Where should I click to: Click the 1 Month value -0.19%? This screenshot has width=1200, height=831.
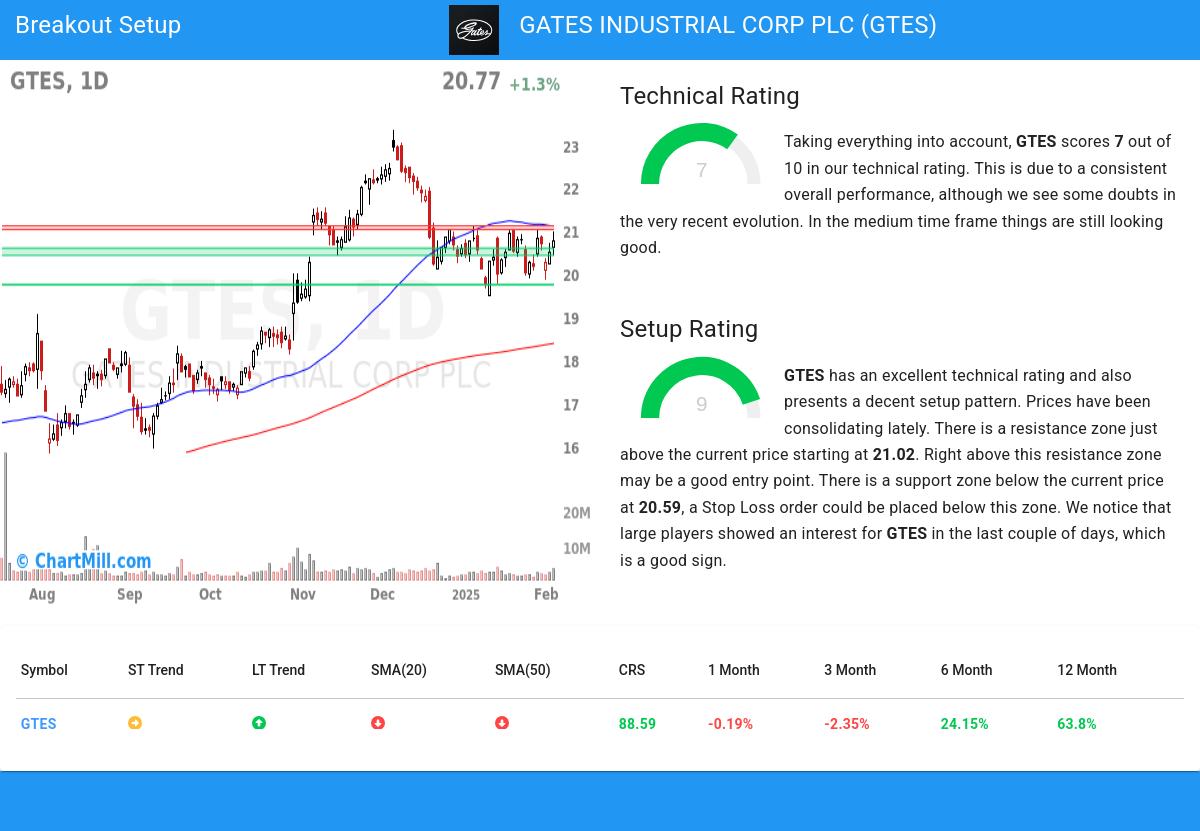(730, 724)
